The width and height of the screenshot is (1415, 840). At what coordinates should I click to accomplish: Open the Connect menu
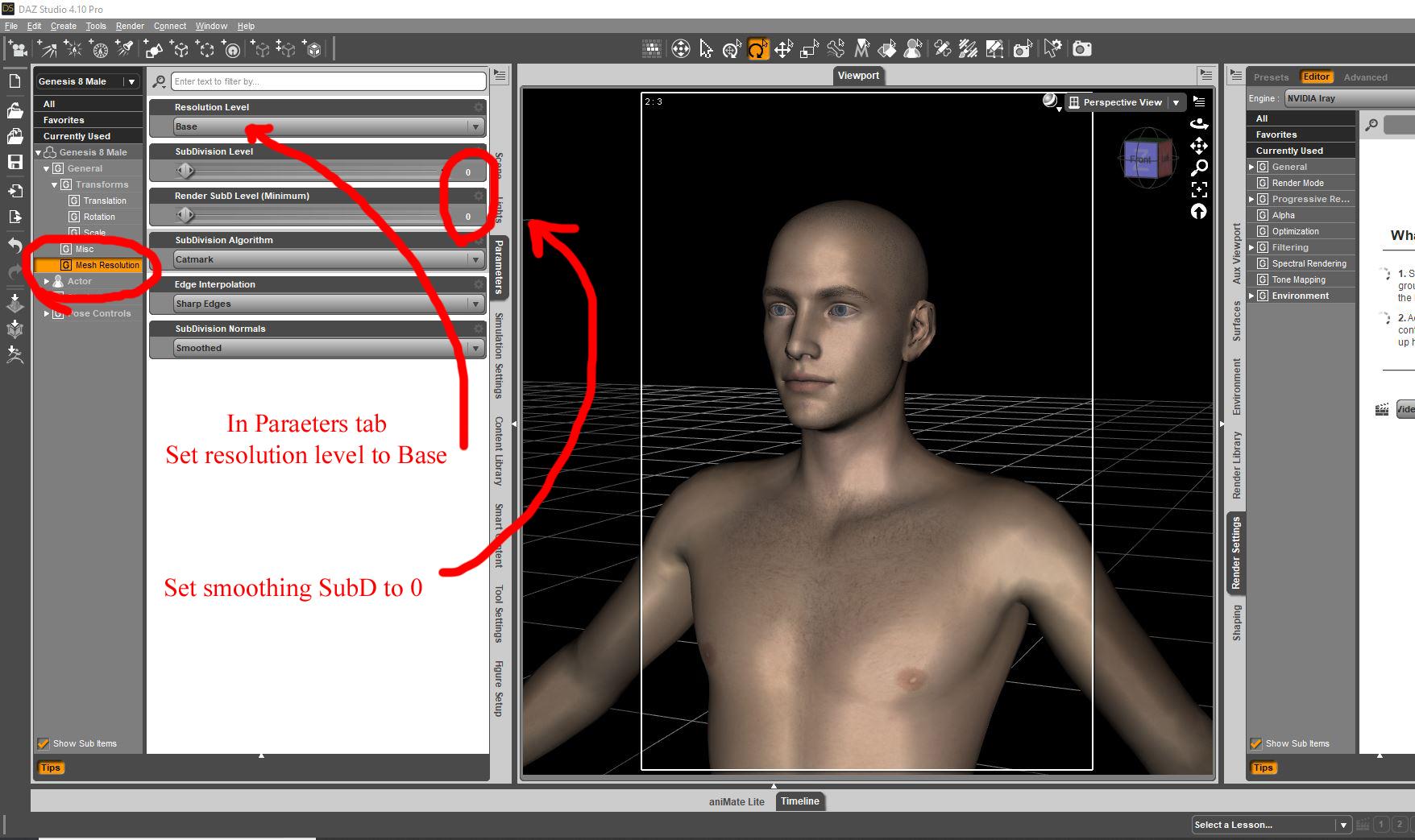click(x=170, y=26)
